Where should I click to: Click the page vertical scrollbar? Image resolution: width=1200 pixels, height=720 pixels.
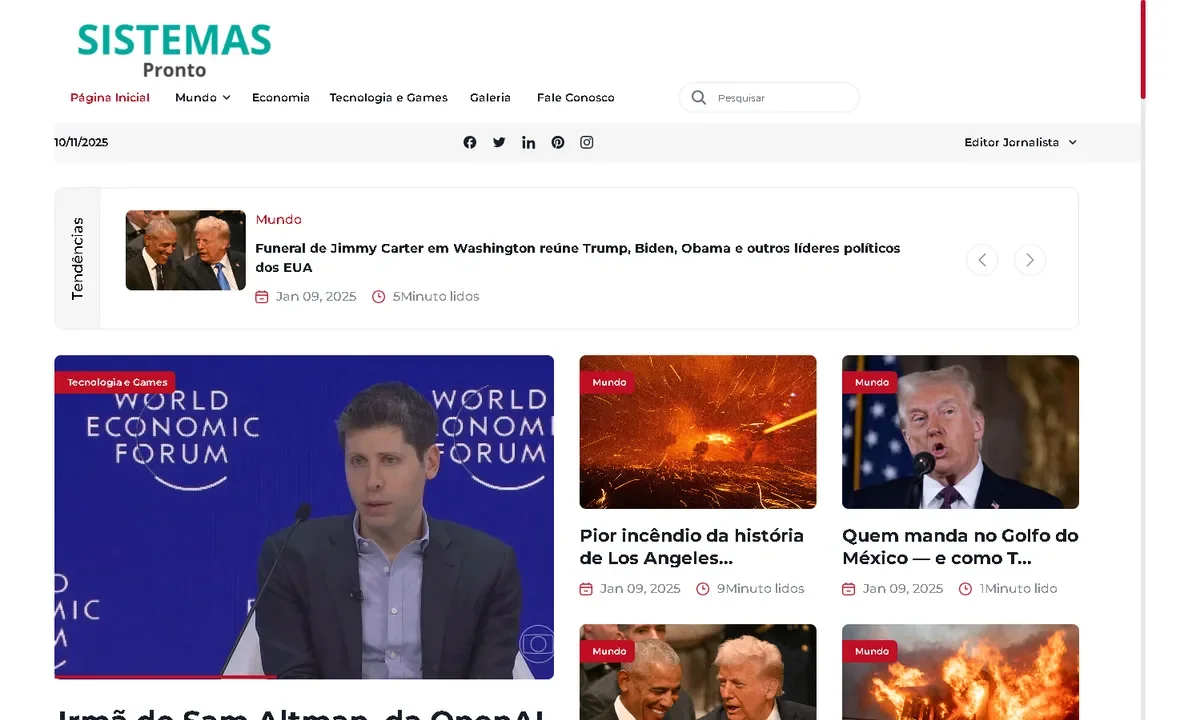(1143, 50)
